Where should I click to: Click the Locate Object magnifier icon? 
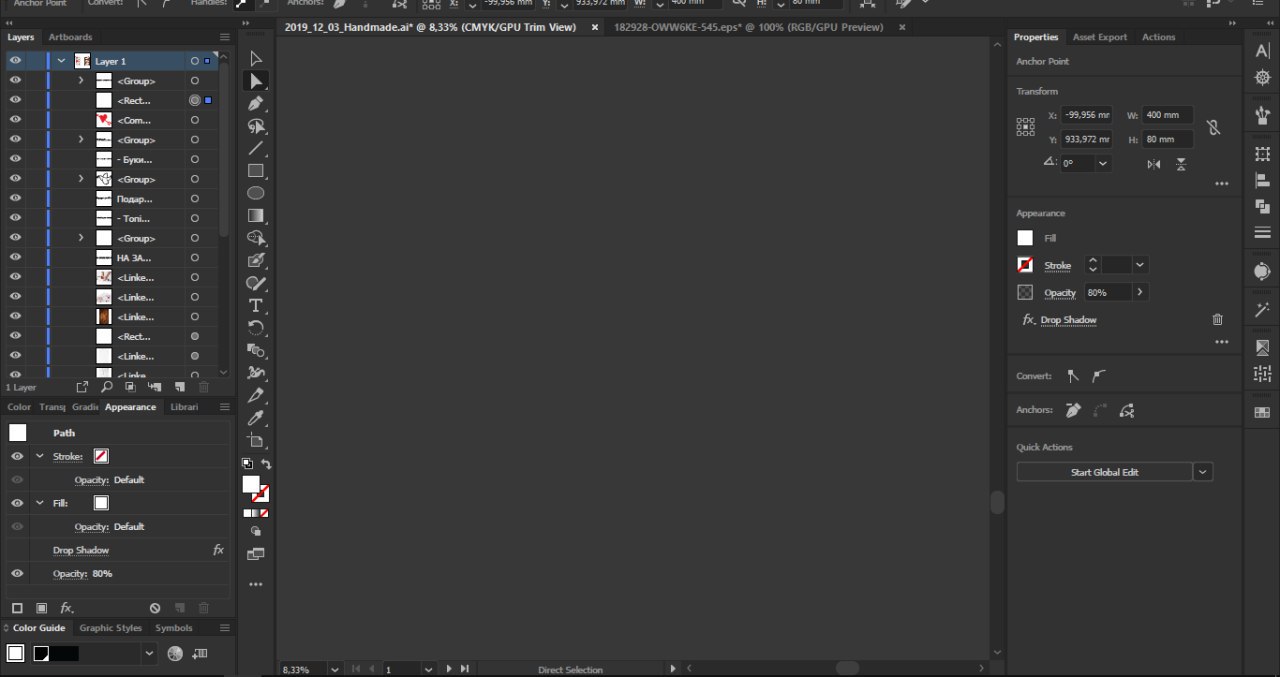pyautogui.click(x=107, y=386)
